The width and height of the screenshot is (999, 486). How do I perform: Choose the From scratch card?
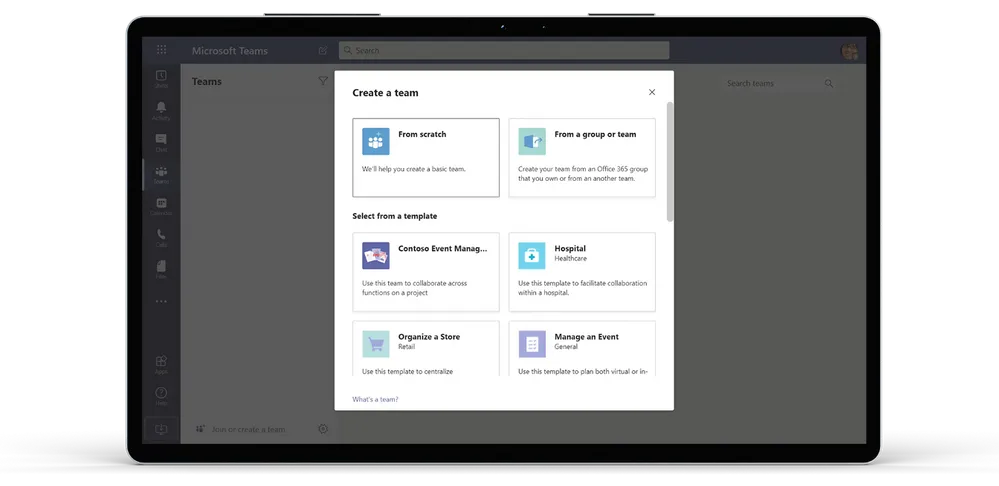(426, 157)
